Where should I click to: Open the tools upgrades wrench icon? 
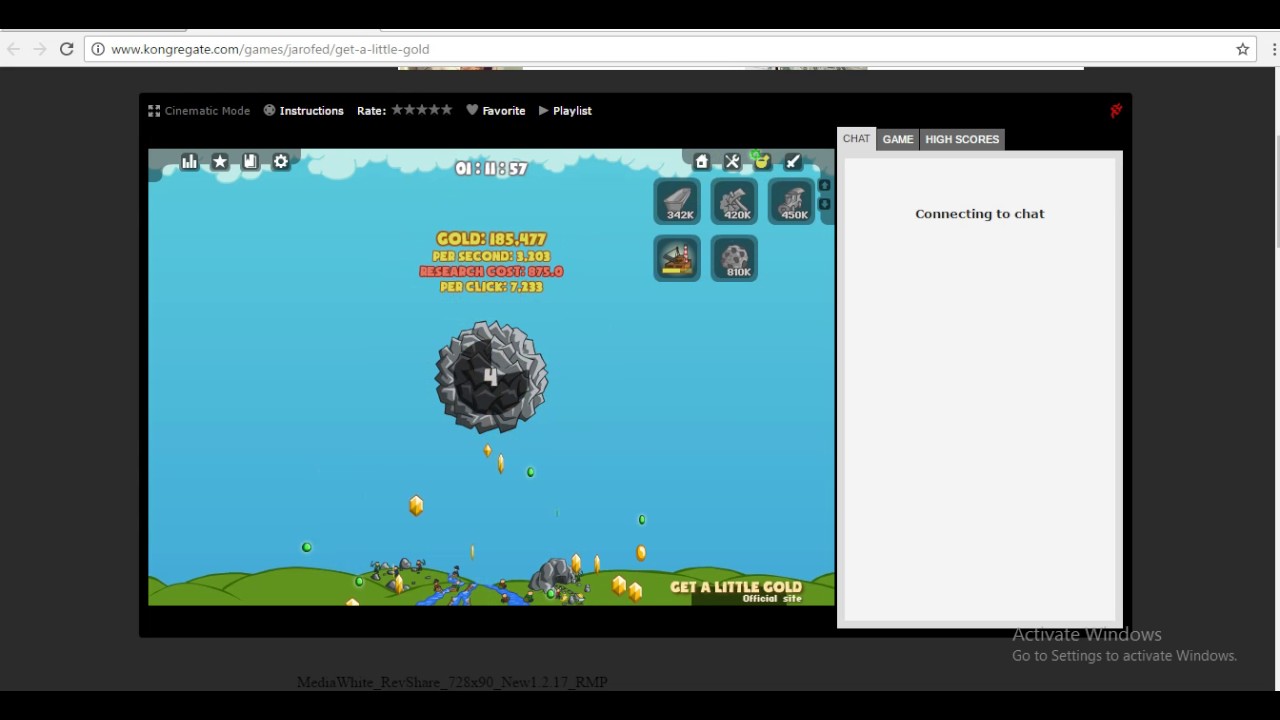tap(732, 162)
